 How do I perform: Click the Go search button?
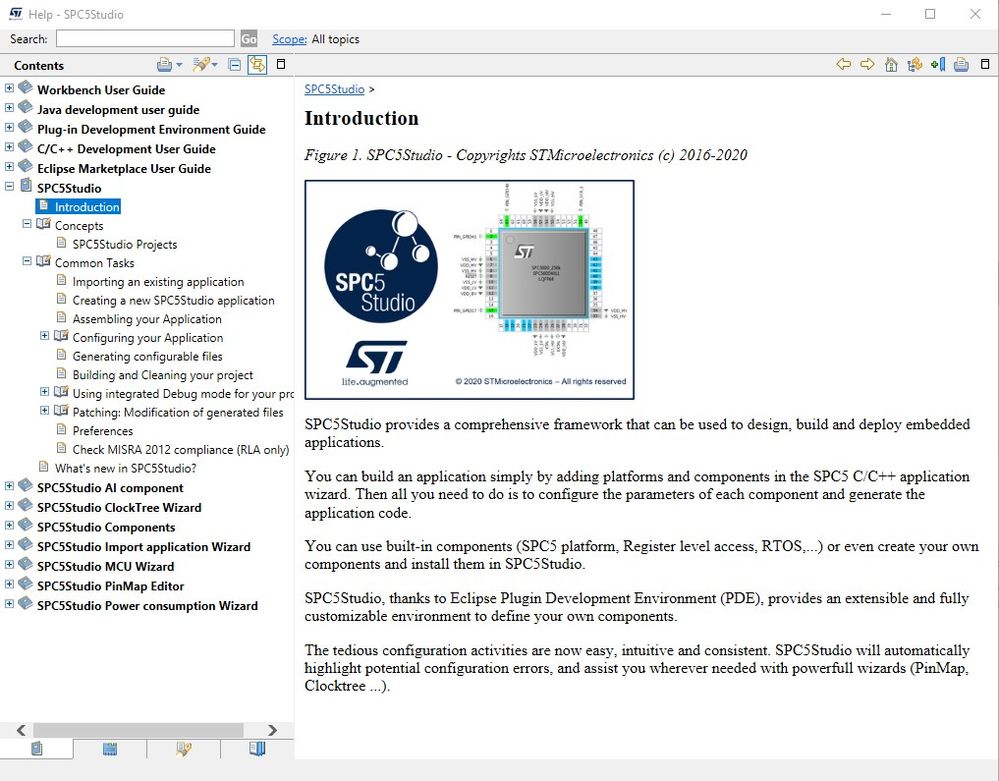pyautogui.click(x=248, y=39)
